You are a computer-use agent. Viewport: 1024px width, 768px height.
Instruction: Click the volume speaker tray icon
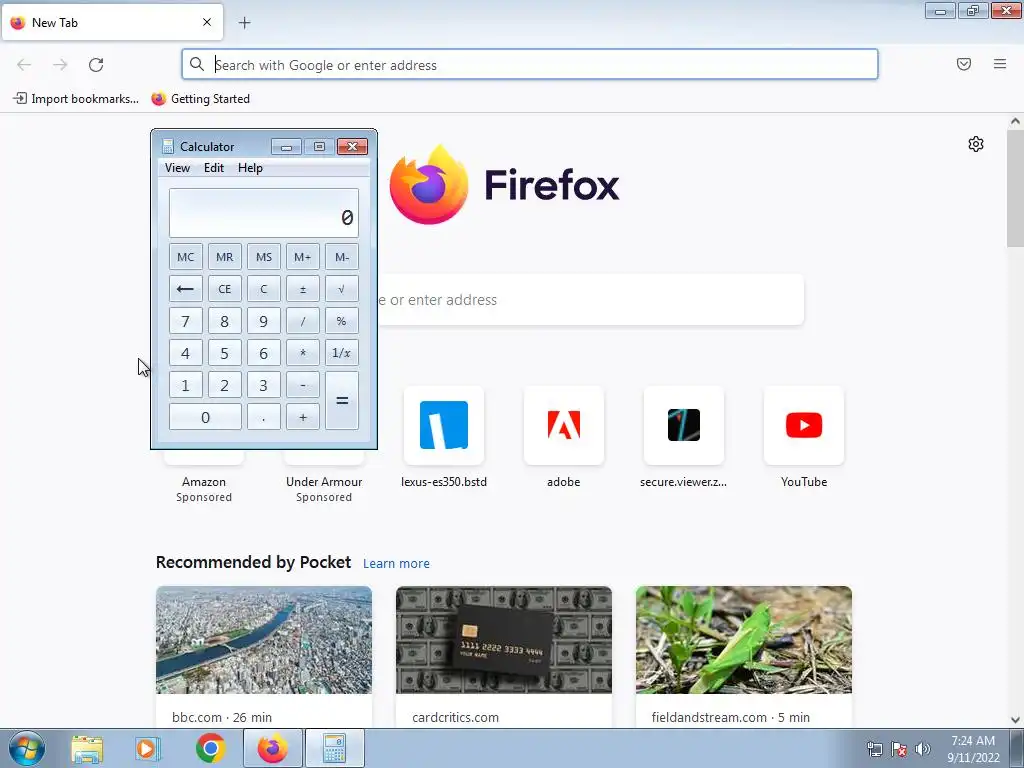click(x=923, y=749)
